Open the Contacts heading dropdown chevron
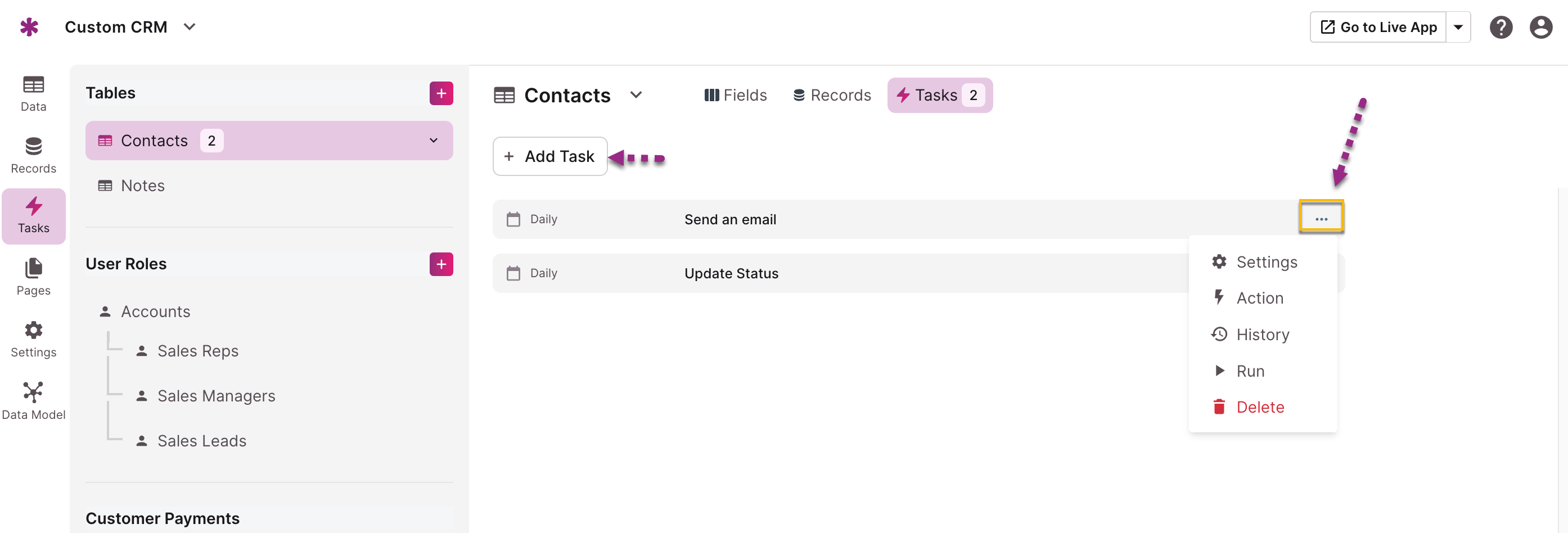 pyautogui.click(x=636, y=95)
